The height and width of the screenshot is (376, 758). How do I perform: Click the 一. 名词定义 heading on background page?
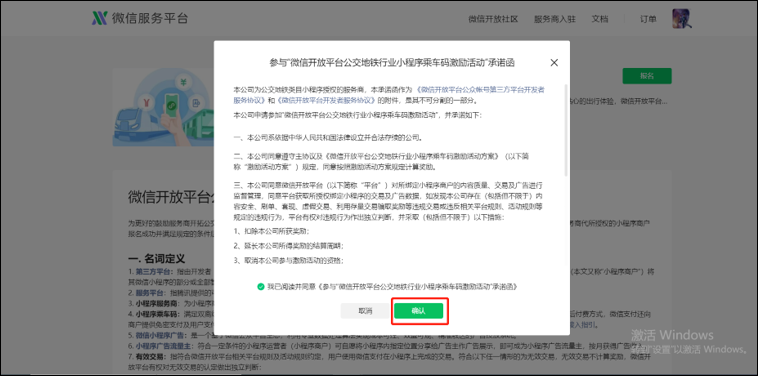coord(156,259)
